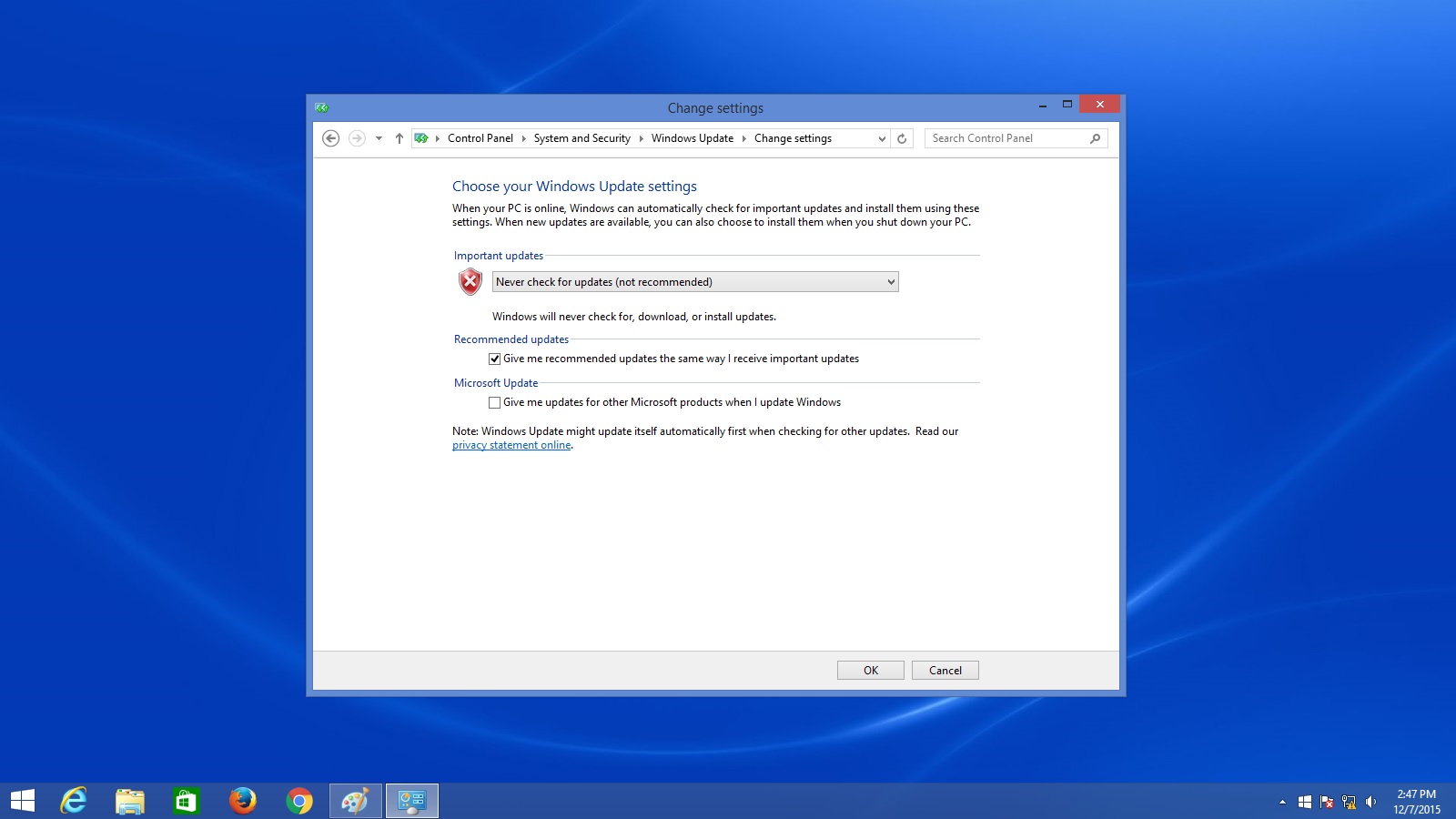Open the Windows Start button
The width and height of the screenshot is (1456, 819).
[x=23, y=801]
